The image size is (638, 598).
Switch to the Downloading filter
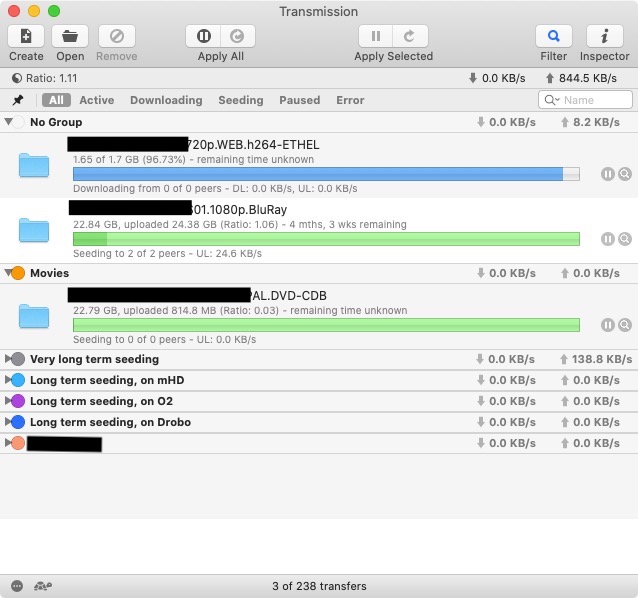166,100
